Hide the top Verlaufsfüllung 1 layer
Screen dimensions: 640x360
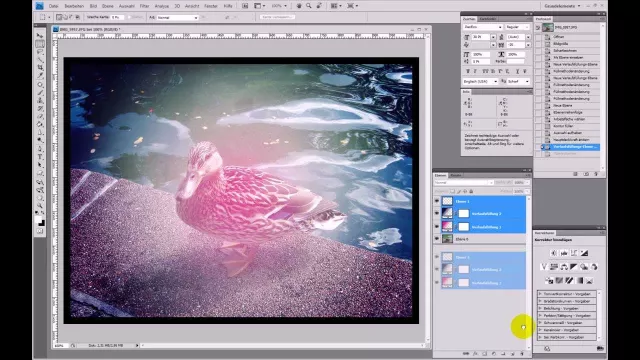[x=437, y=227]
